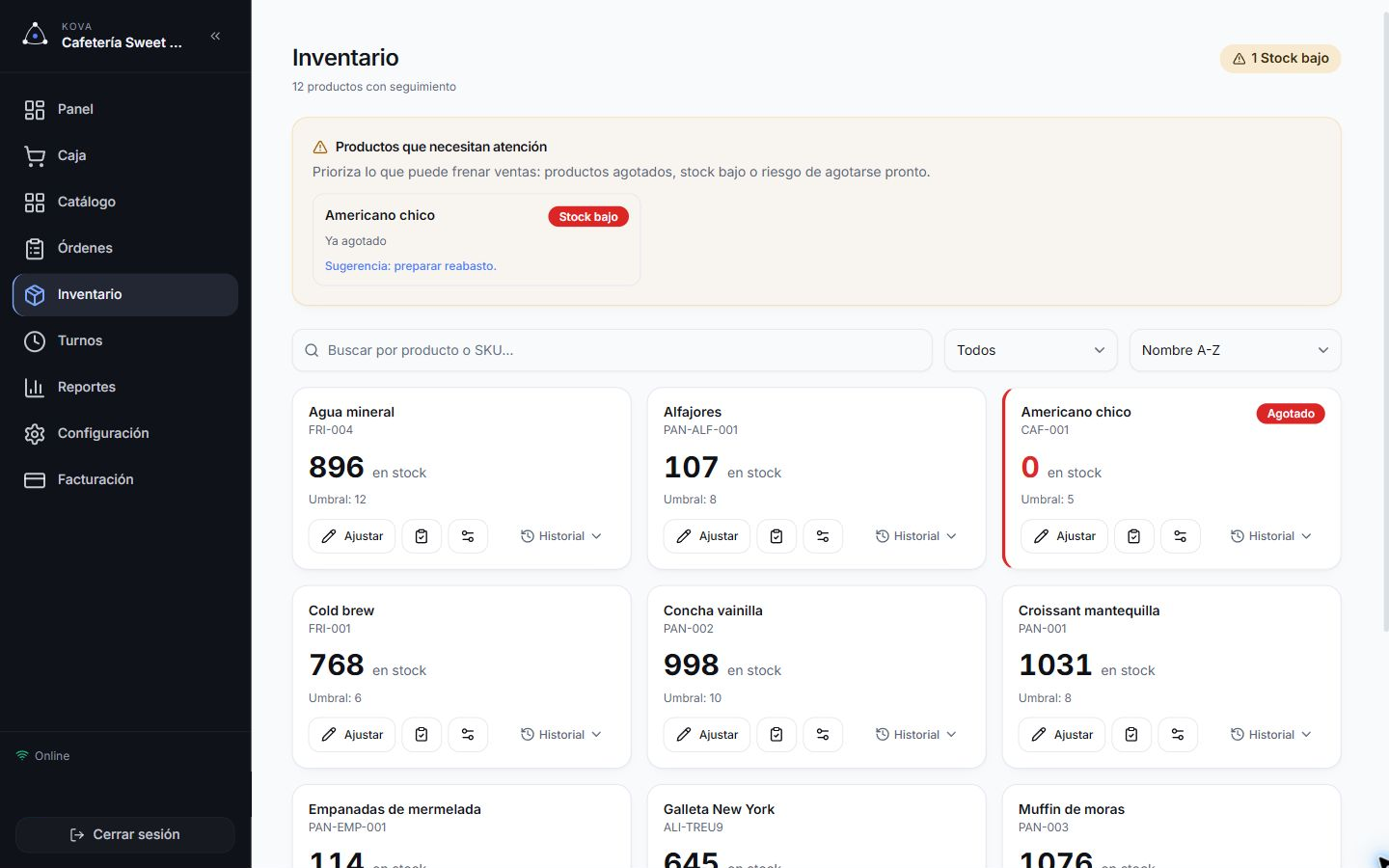The image size is (1389, 868).
Task: Click the Cerrar sesión button
Action: [x=125, y=834]
